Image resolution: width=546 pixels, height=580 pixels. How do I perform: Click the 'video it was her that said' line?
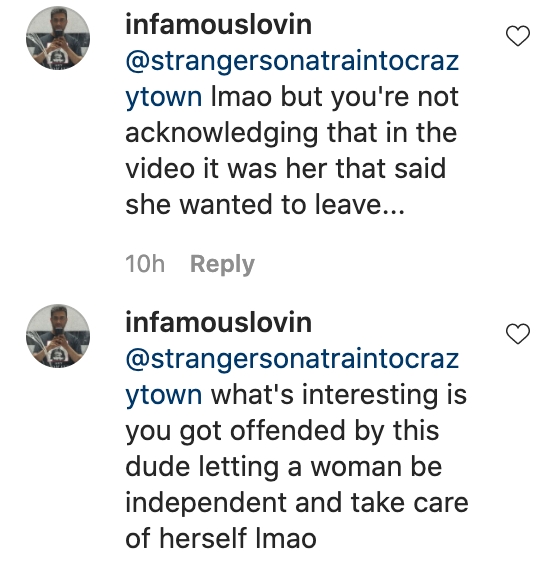click(x=286, y=169)
